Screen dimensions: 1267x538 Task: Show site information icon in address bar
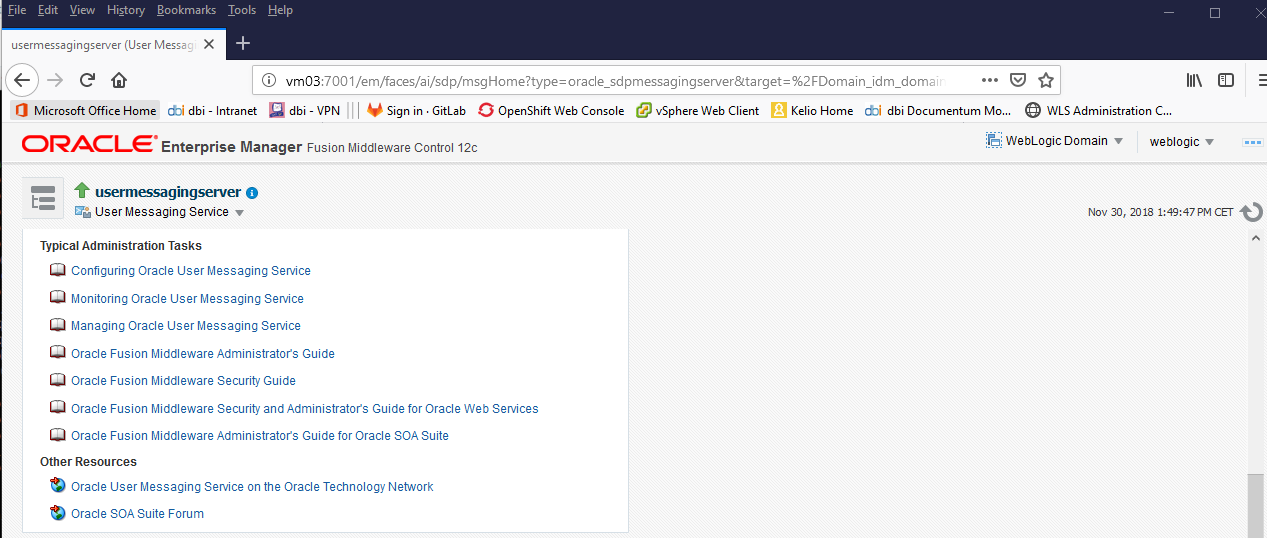click(268, 80)
